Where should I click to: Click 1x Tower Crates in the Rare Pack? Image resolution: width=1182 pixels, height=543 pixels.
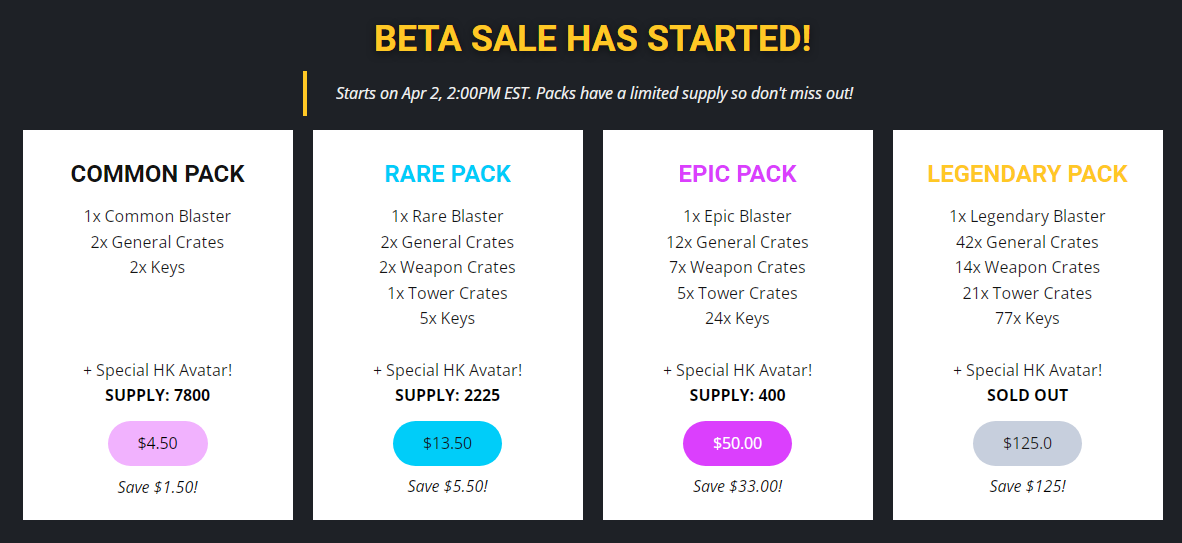pos(447,293)
